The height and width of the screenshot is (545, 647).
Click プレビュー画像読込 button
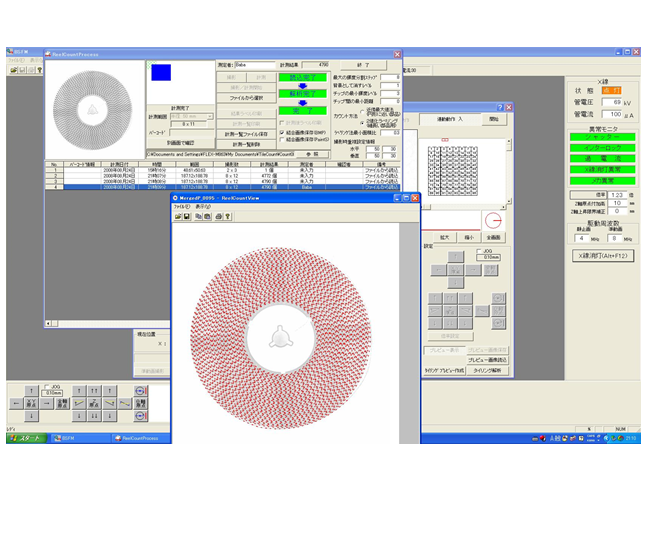(x=487, y=360)
